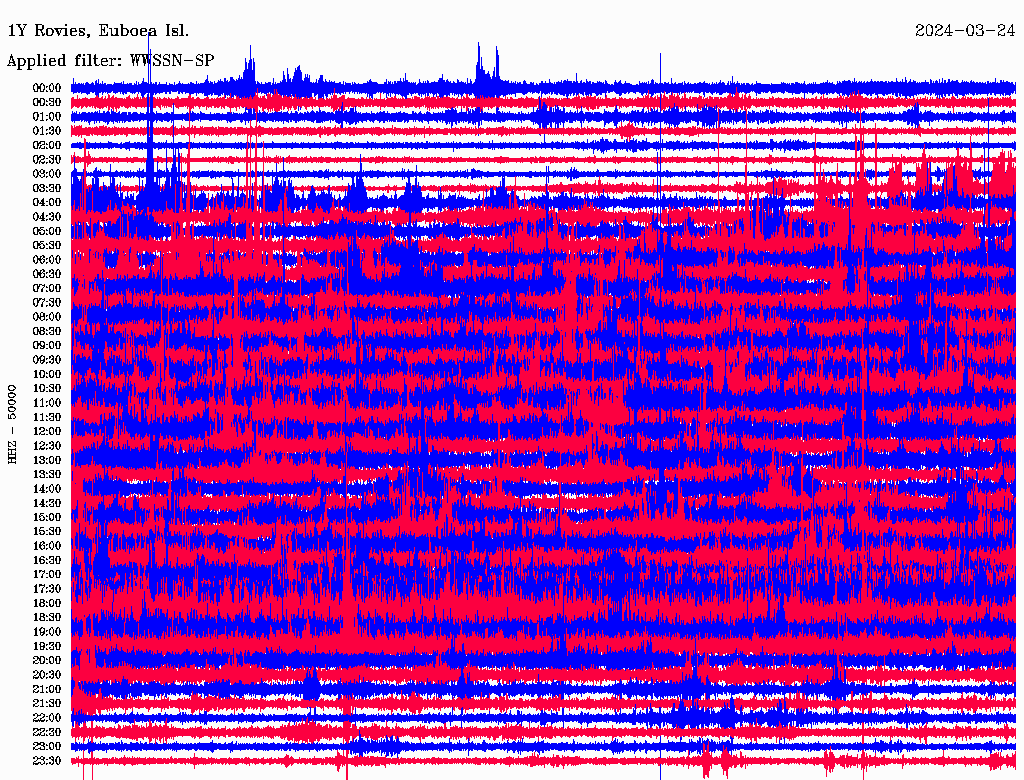Select the 09:30 time label

coord(47,360)
